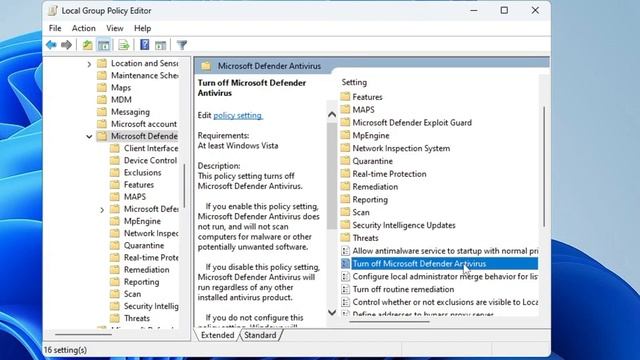The image size is (640, 360).
Task: Select Quarantine node in the left tree
Action: (137, 245)
